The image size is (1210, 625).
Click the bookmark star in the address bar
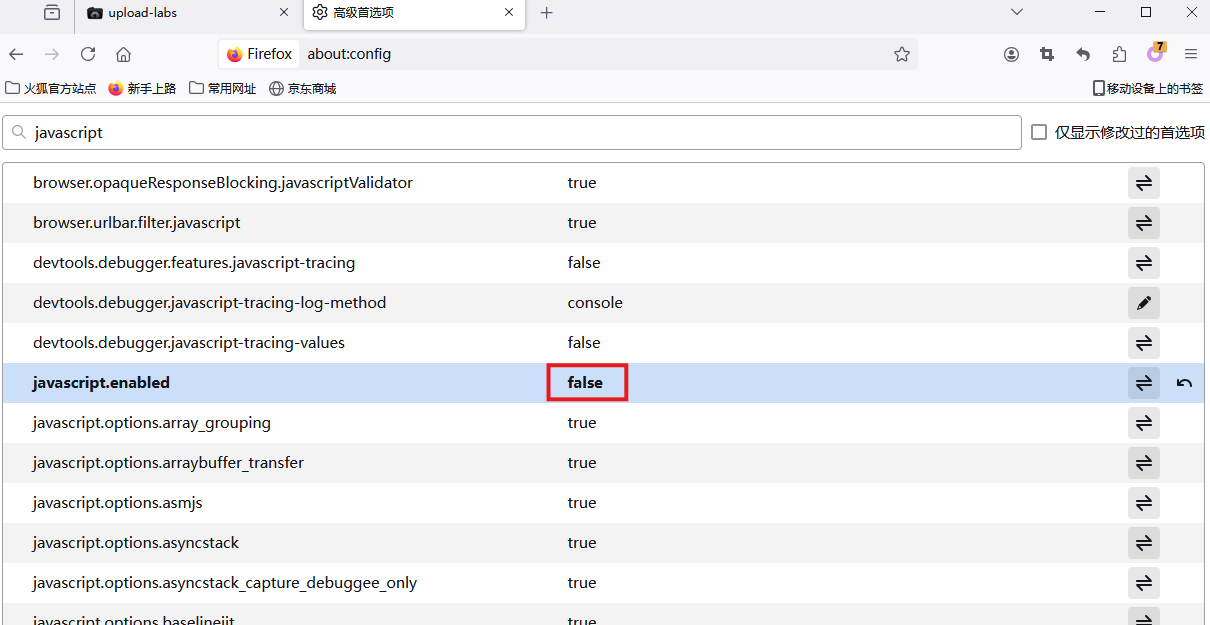point(901,54)
